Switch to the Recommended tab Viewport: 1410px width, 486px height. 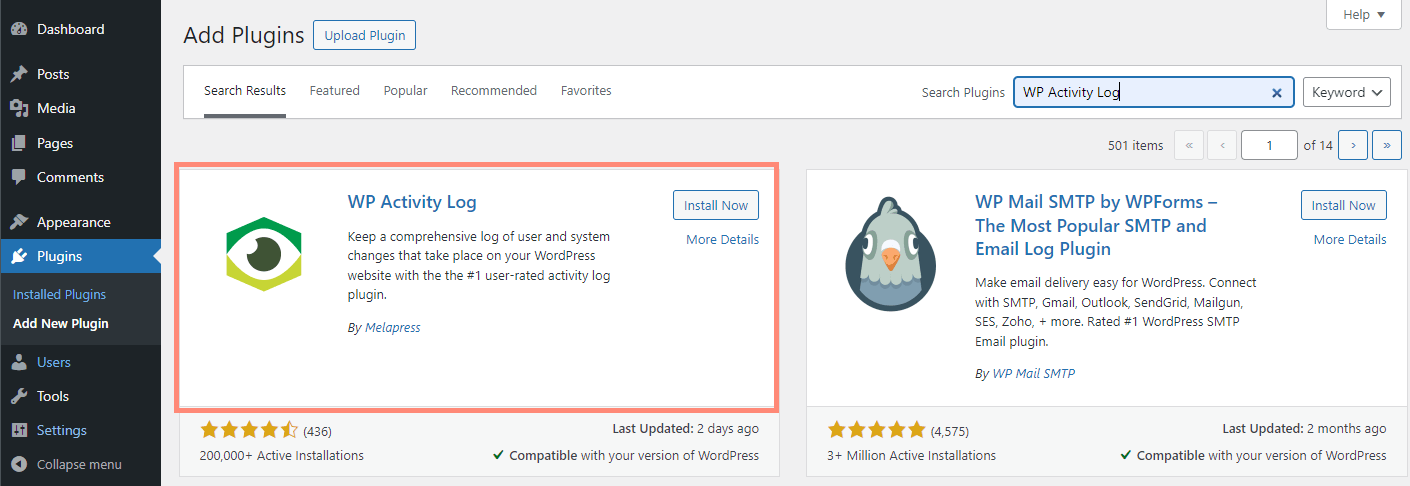(494, 90)
